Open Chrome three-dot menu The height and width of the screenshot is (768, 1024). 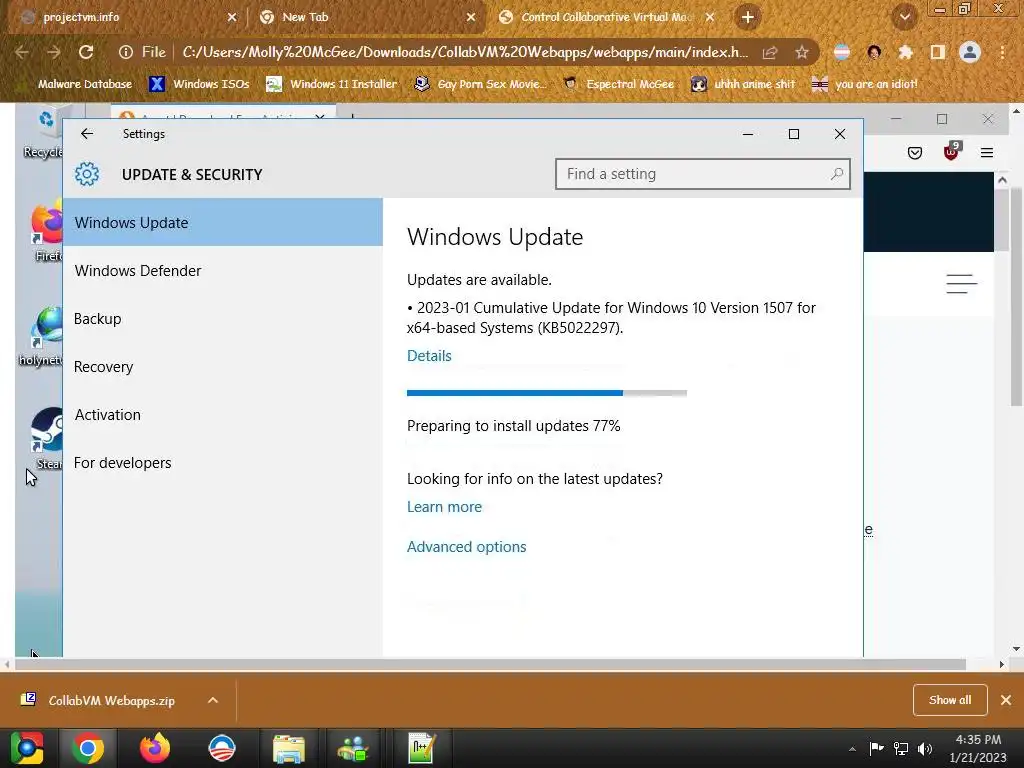pyautogui.click(x=1002, y=52)
